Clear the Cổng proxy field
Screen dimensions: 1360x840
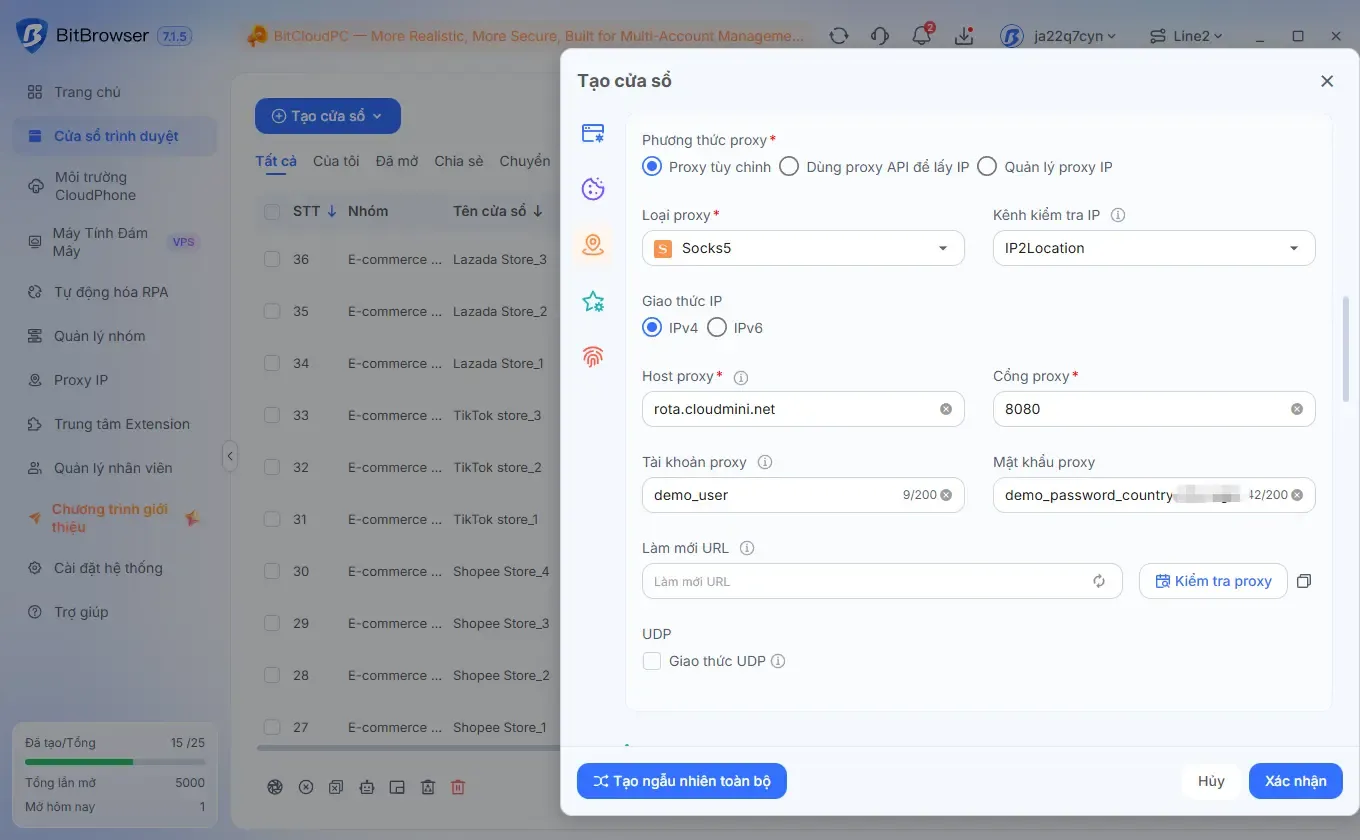(x=1297, y=409)
